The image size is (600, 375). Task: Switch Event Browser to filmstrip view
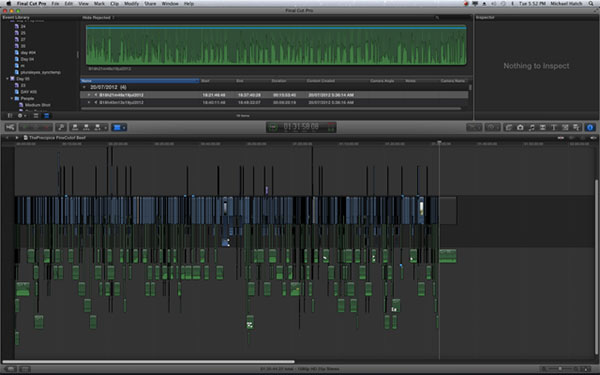click(36, 116)
